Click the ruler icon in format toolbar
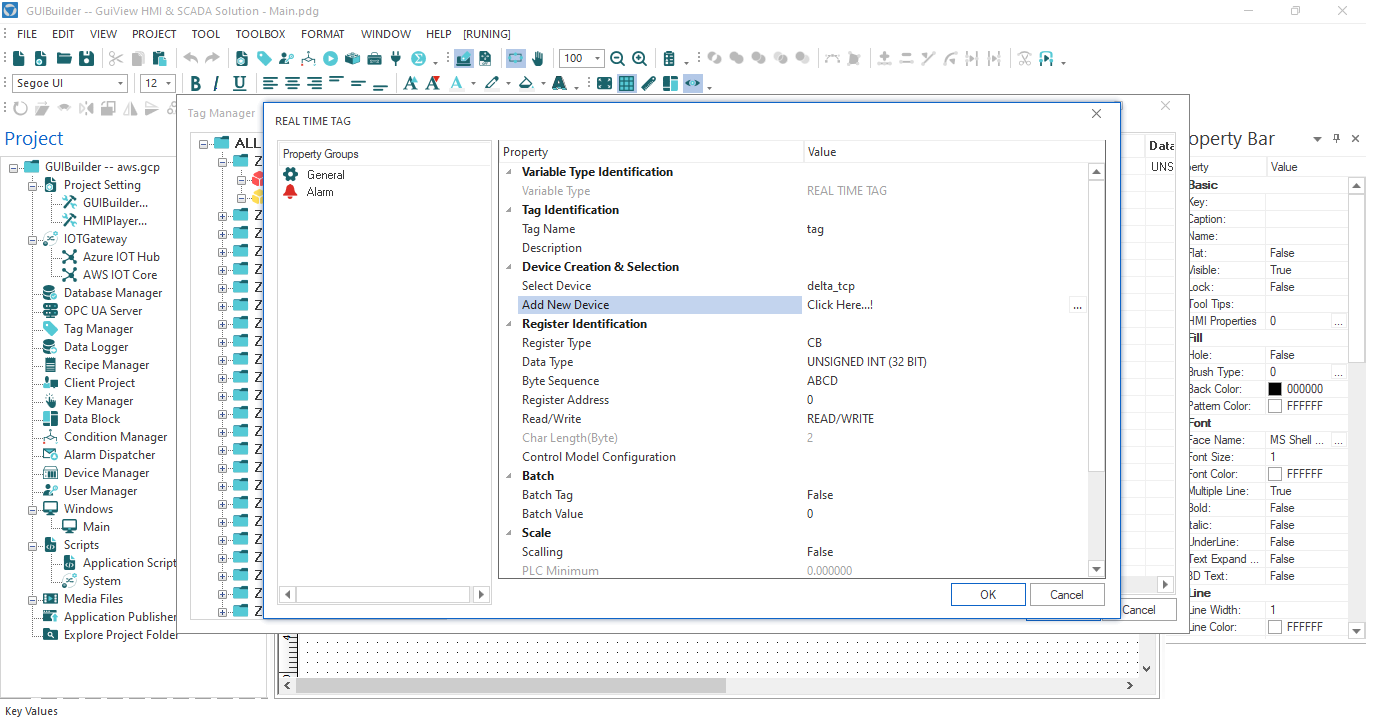This screenshot has width=1400, height=722. click(x=649, y=83)
